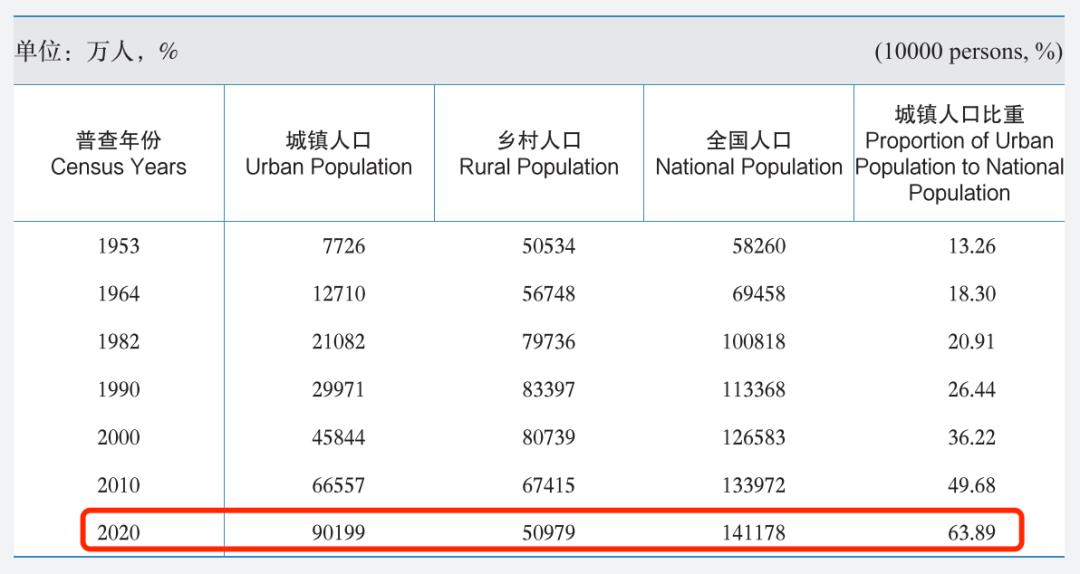
Task: Select the 1990 census year cell
Action: [x=118, y=390]
